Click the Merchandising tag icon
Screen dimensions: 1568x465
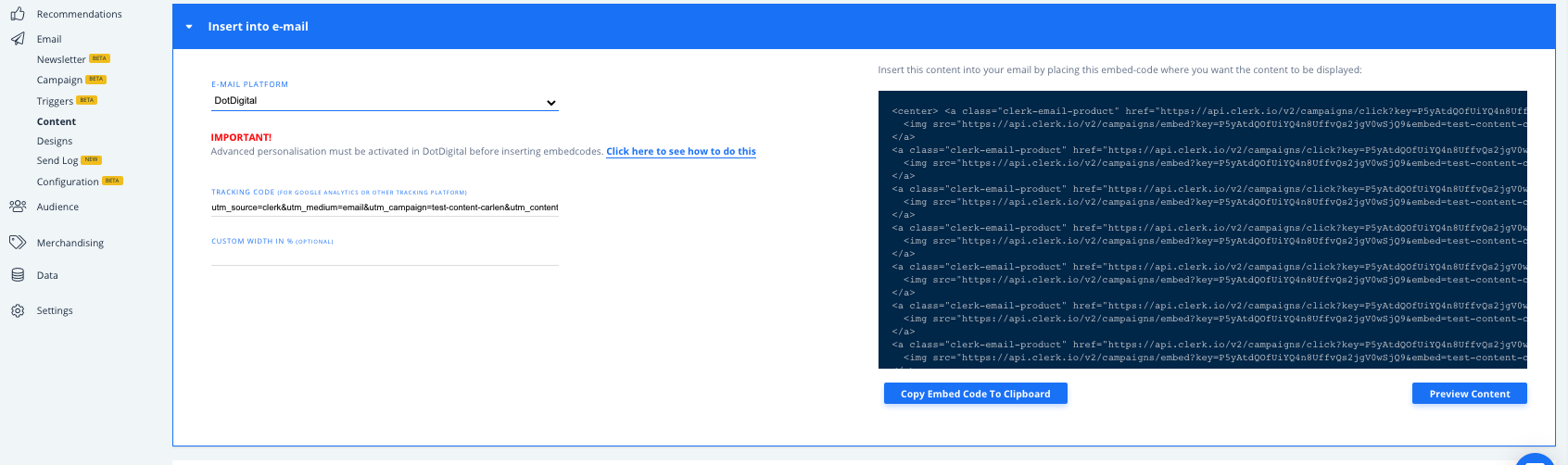[x=18, y=243]
